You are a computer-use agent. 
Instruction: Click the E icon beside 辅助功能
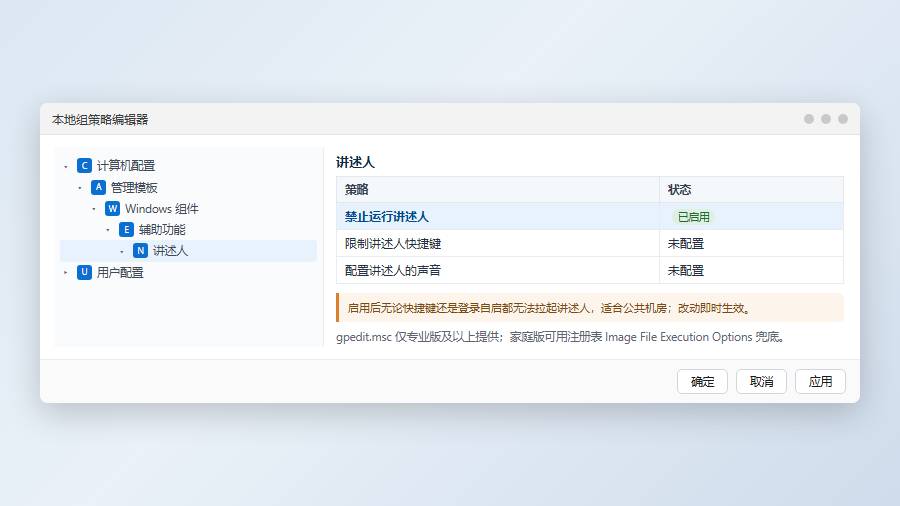pos(126,229)
